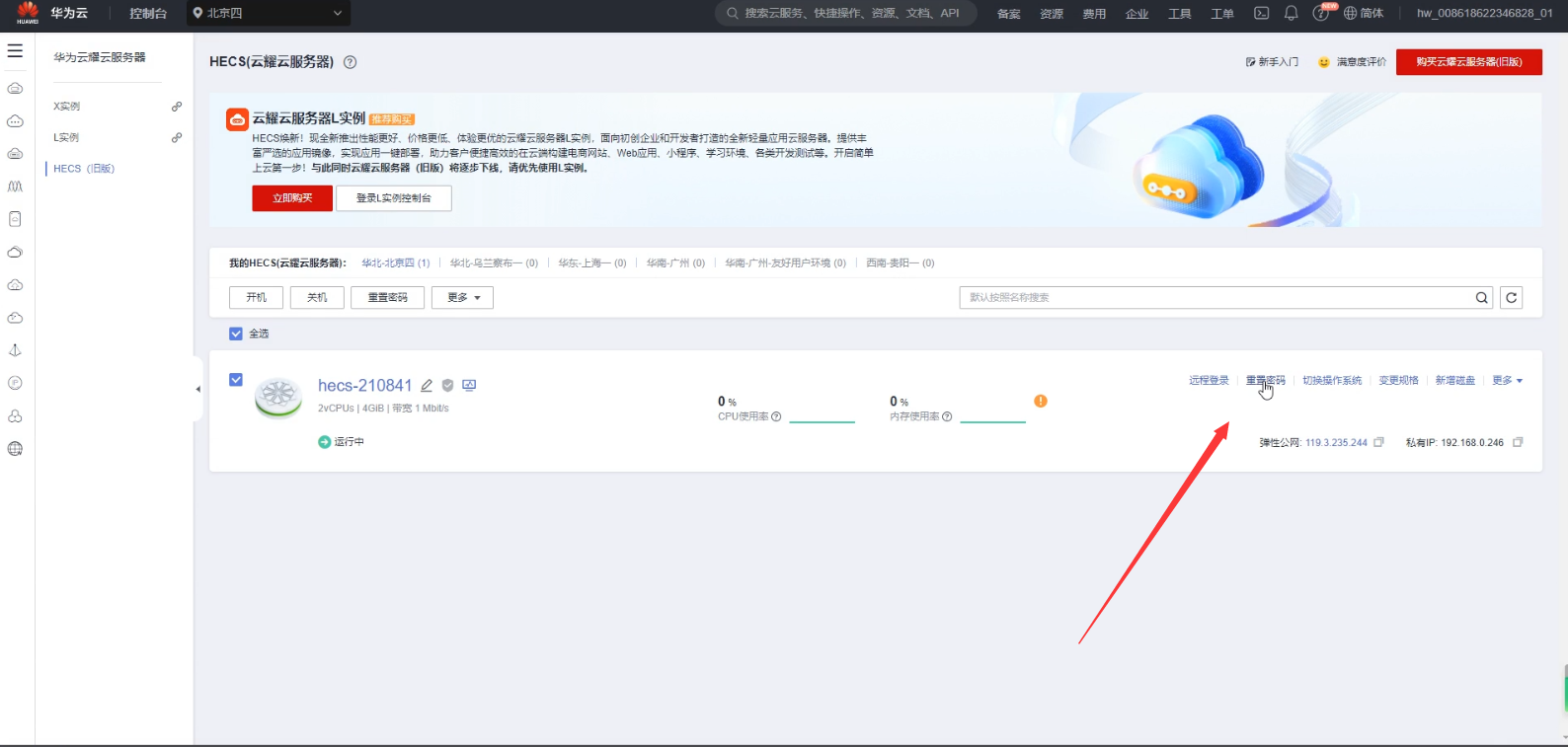Click the search magnifier in name search box

pyautogui.click(x=1481, y=298)
